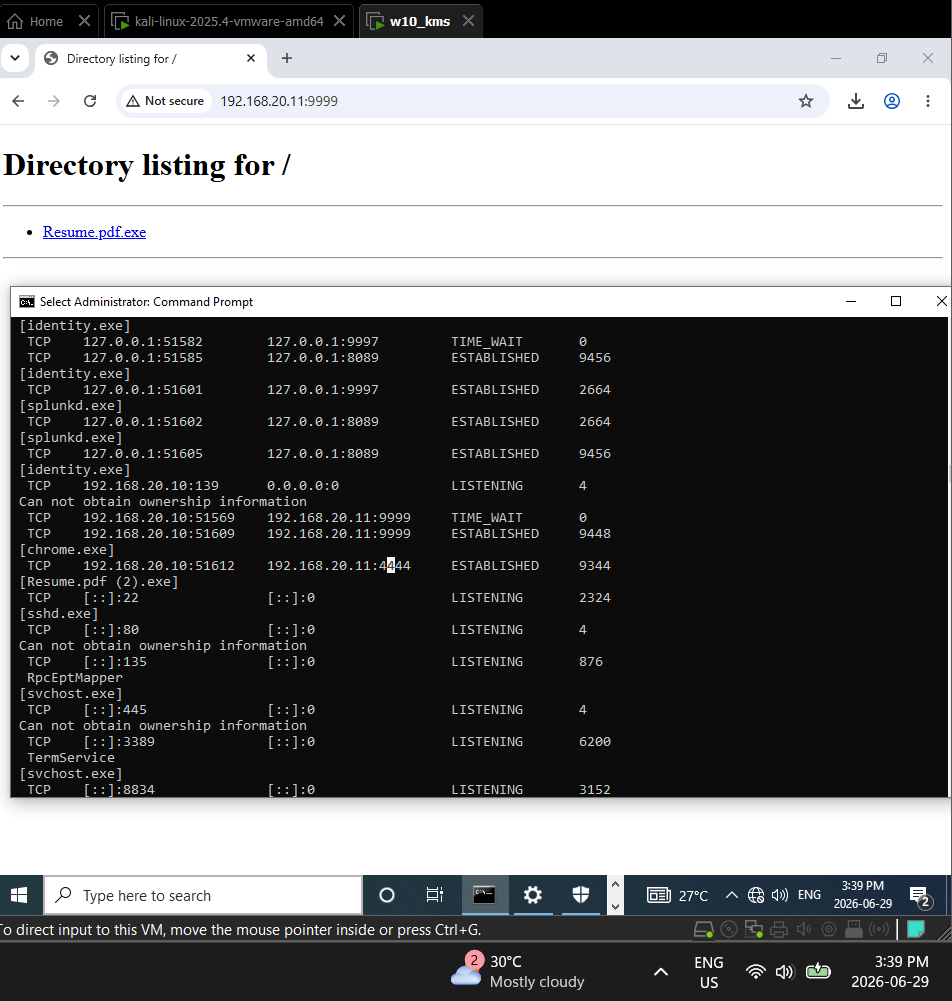Click the TermService line
The width and height of the screenshot is (952, 1001).
point(71,758)
